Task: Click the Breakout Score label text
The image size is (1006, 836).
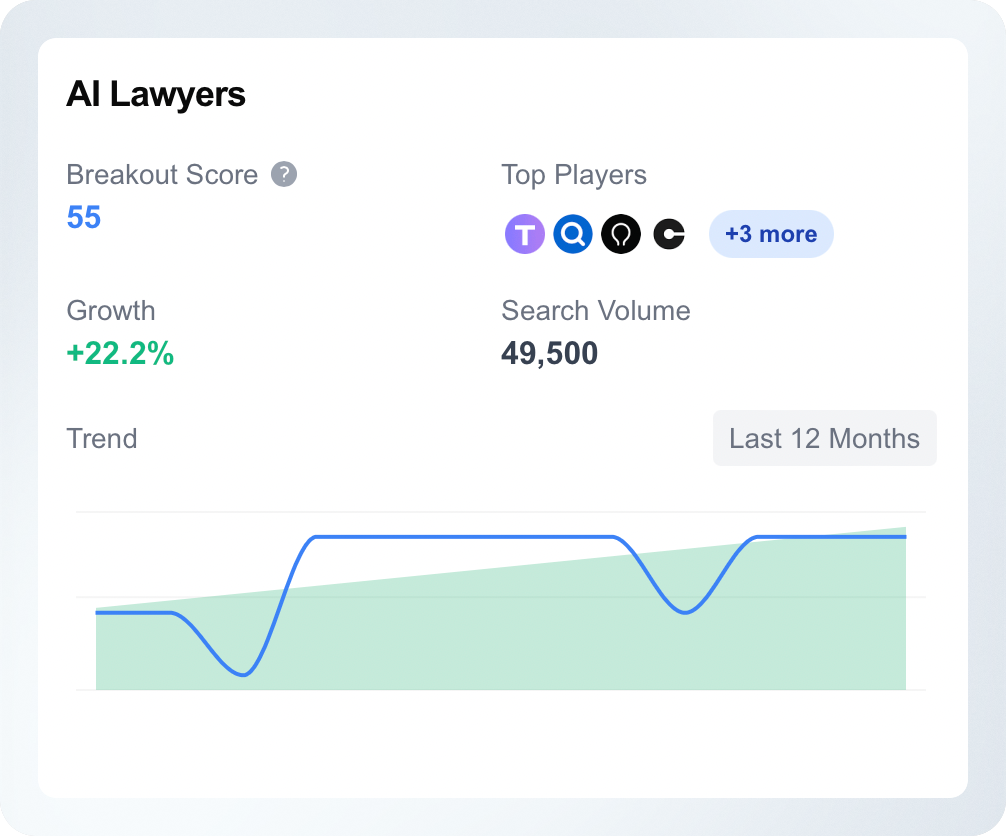Action: pos(162,175)
